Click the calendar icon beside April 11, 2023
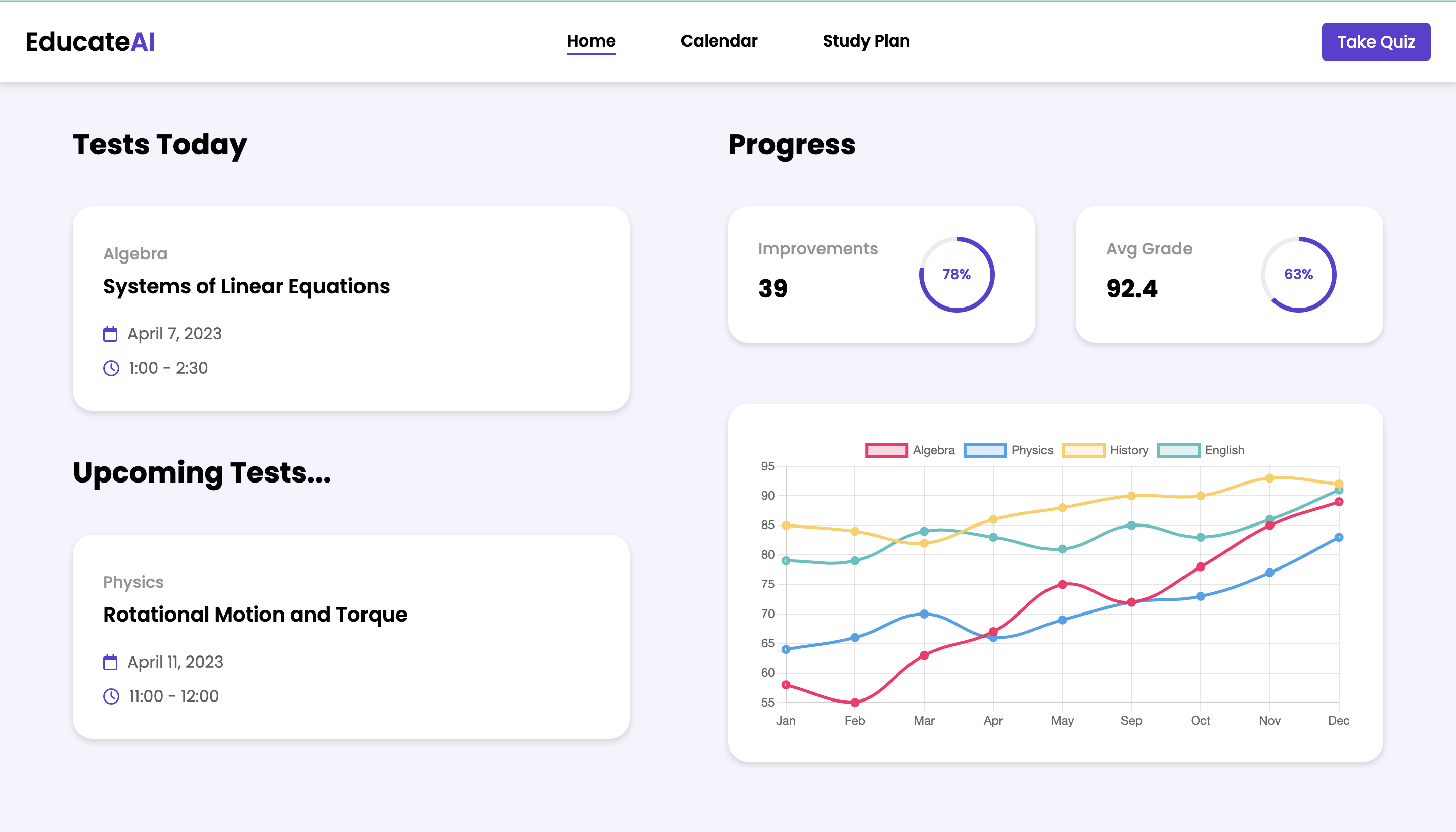The height and width of the screenshot is (832, 1456). 110,662
